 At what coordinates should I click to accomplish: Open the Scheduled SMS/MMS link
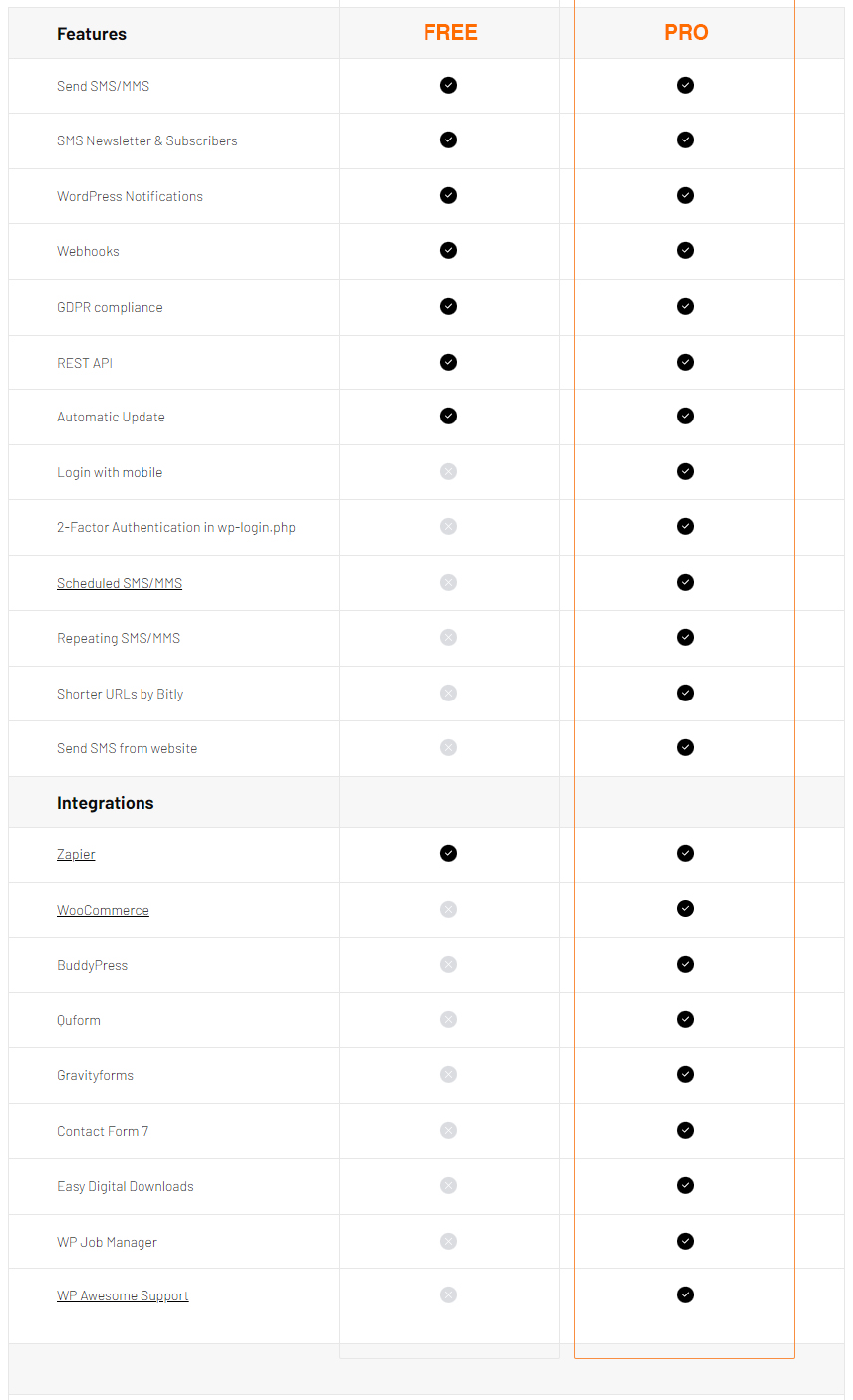point(120,583)
